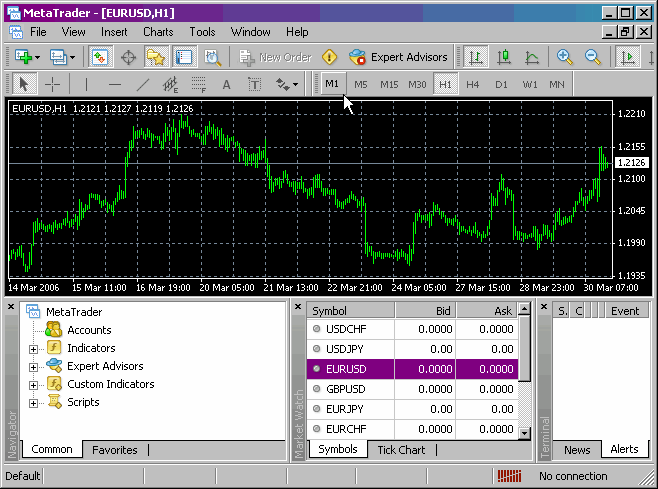
Task: Switch to W1 timeframe
Action: click(530, 84)
